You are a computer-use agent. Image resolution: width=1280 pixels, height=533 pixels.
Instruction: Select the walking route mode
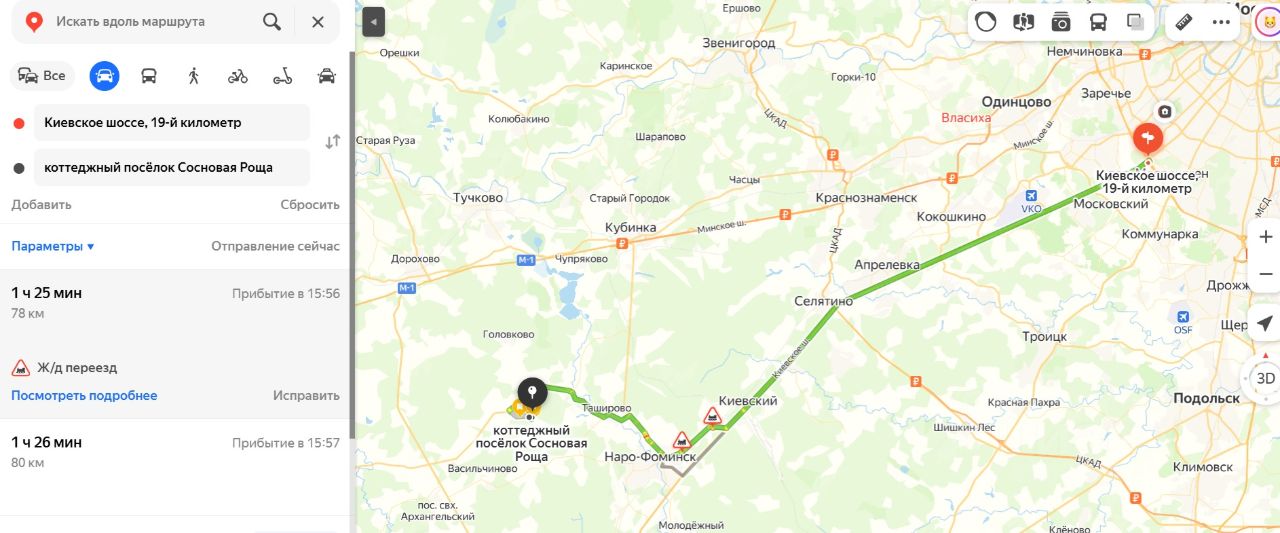tap(193, 76)
